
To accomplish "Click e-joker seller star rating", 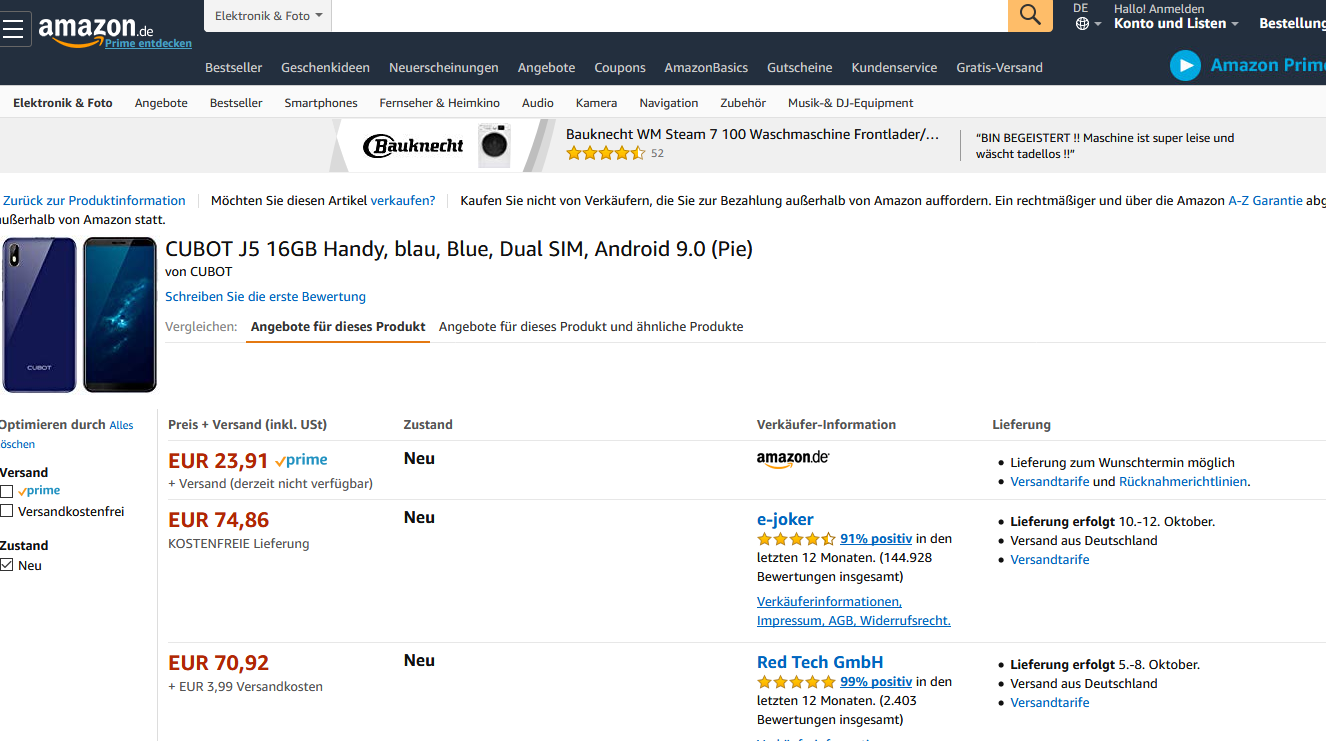I will 796,539.
